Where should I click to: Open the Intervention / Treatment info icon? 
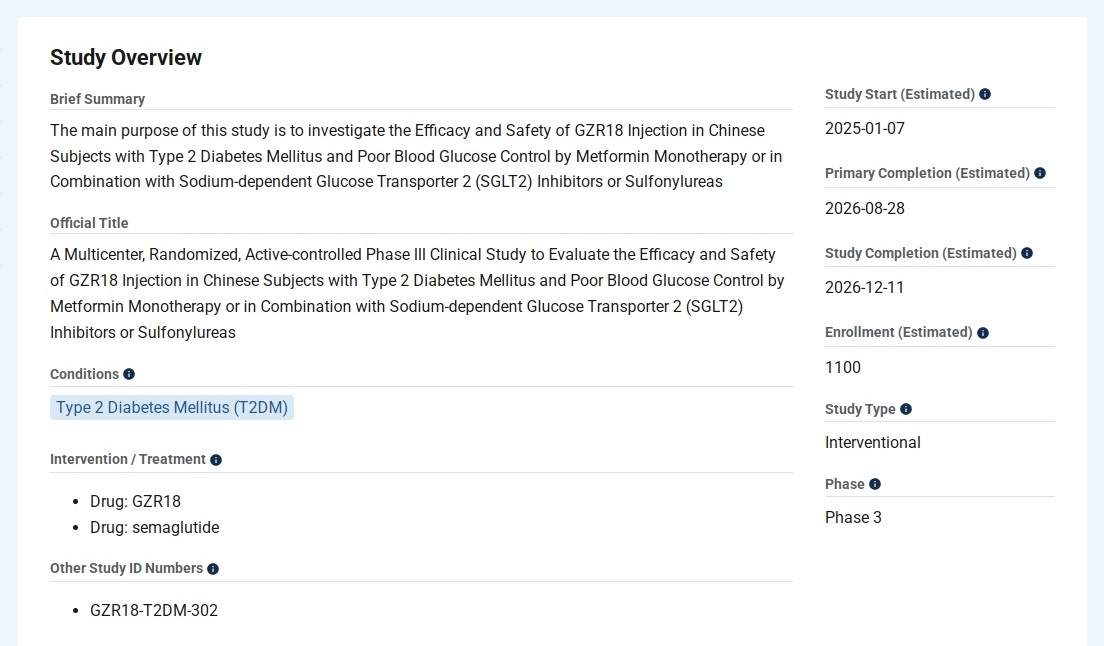point(216,460)
